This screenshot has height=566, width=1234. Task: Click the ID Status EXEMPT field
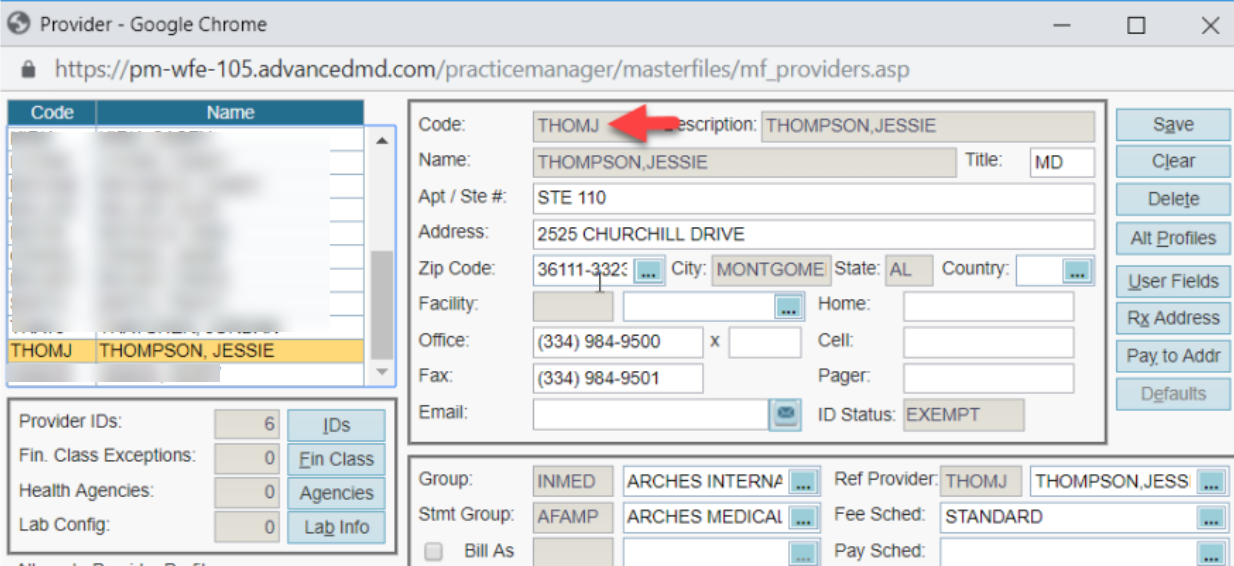click(x=964, y=414)
